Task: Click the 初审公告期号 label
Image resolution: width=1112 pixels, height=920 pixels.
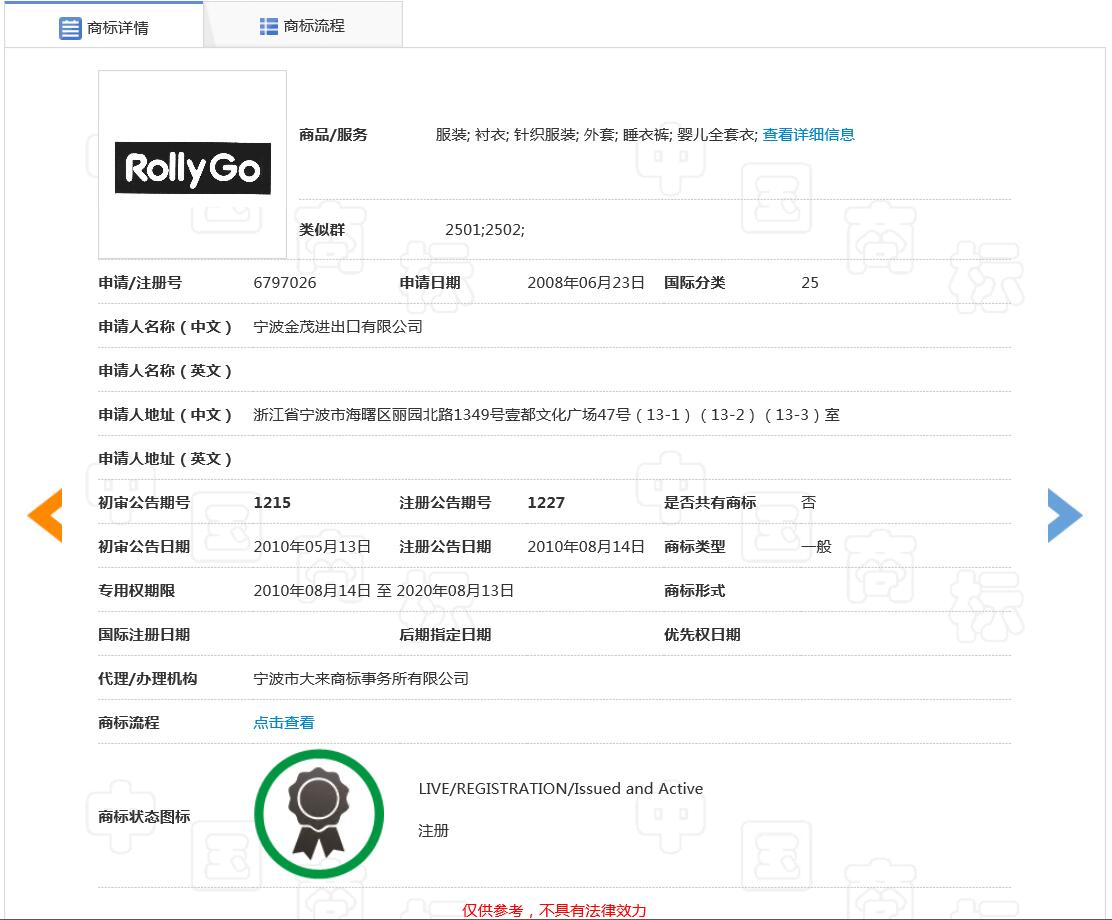Action: tap(144, 503)
